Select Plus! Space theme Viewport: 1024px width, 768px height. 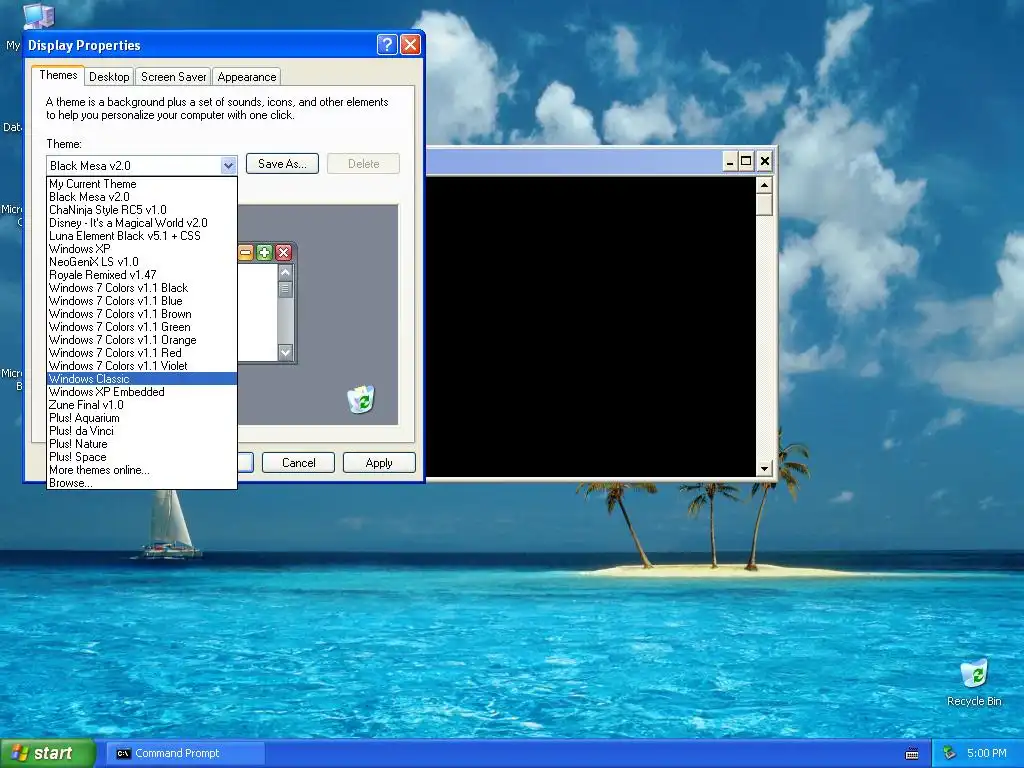[x=142, y=457]
